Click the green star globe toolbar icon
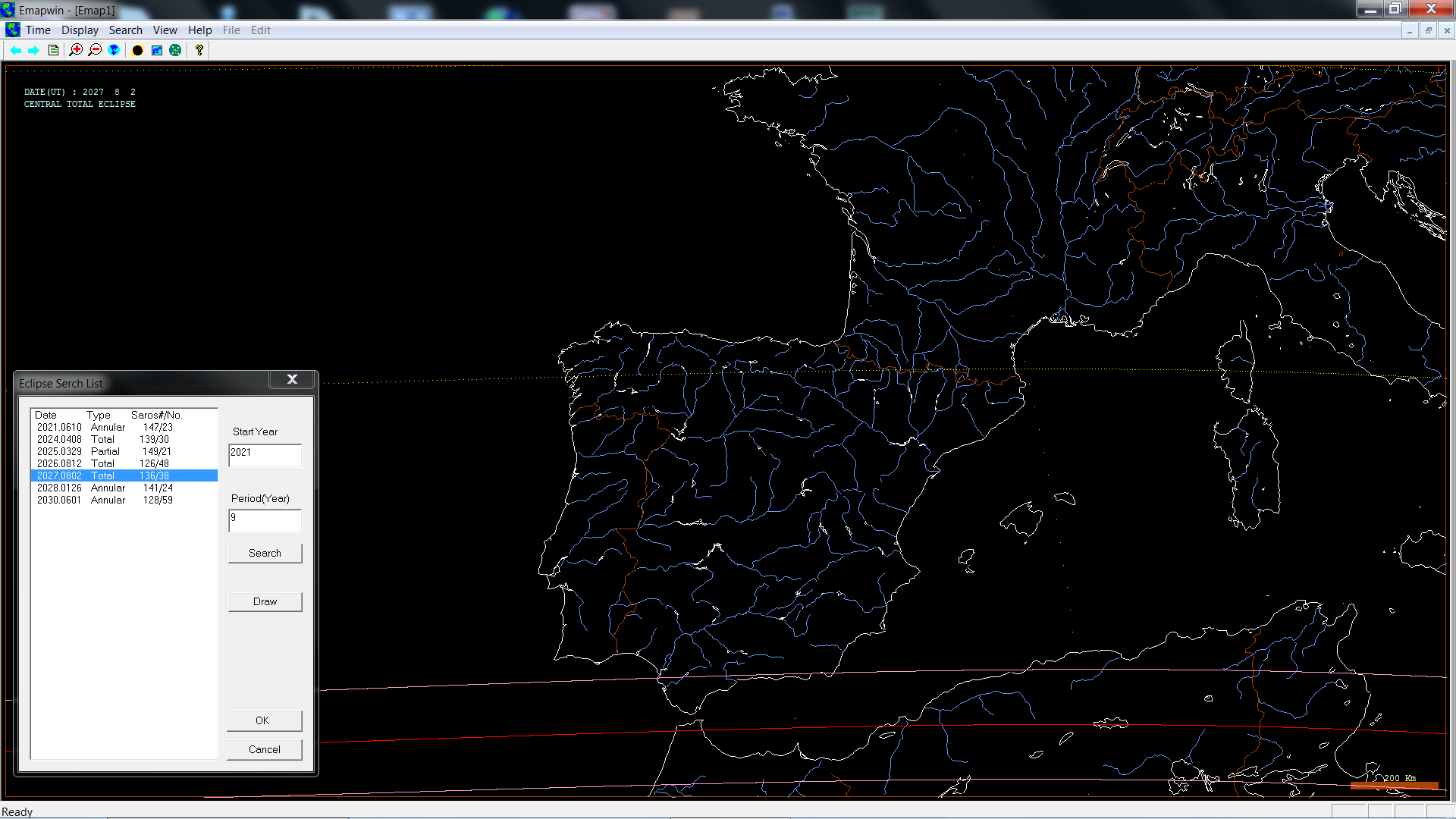The height and width of the screenshot is (819, 1456). tap(176, 50)
